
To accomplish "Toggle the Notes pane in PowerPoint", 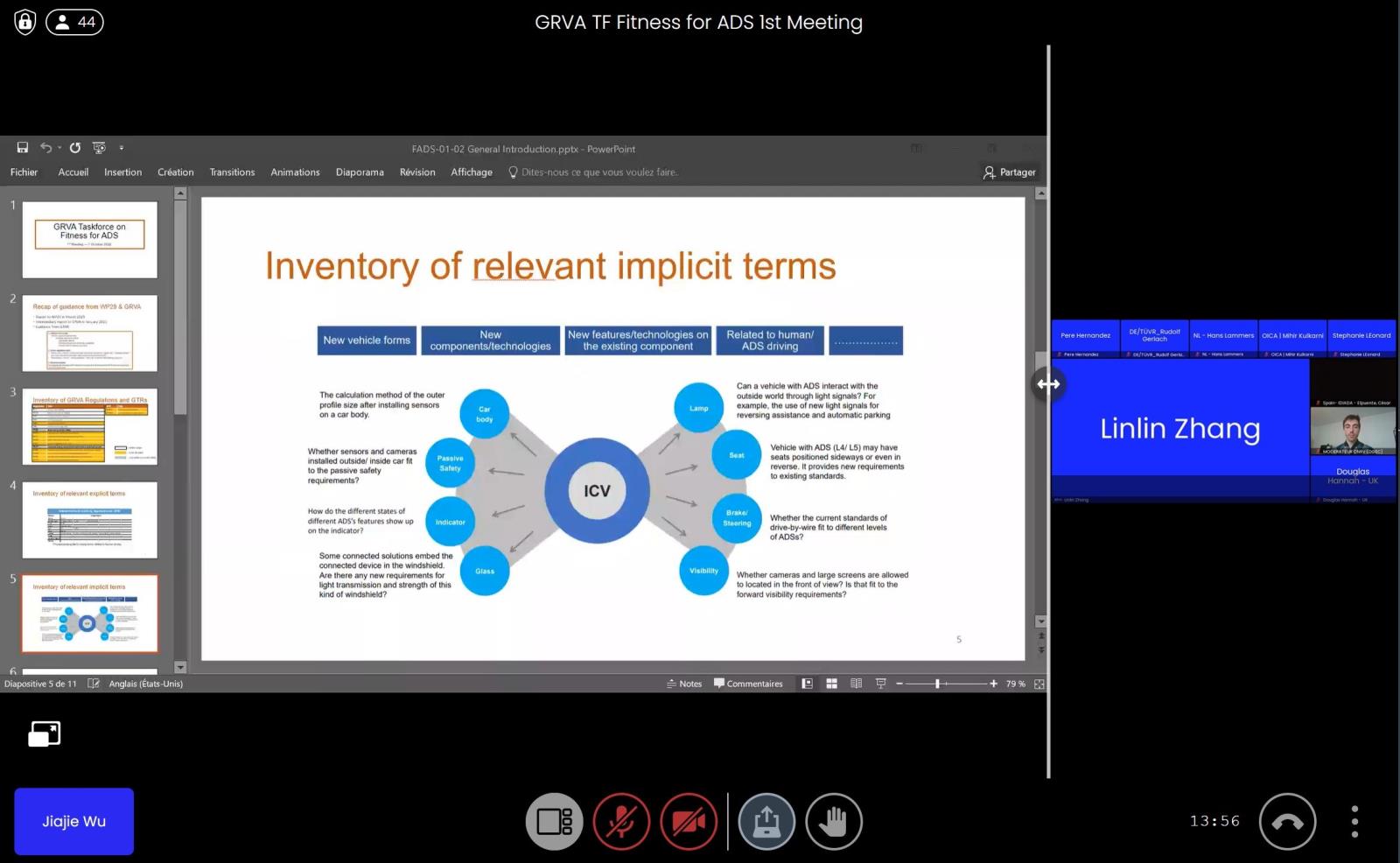I will [x=684, y=684].
